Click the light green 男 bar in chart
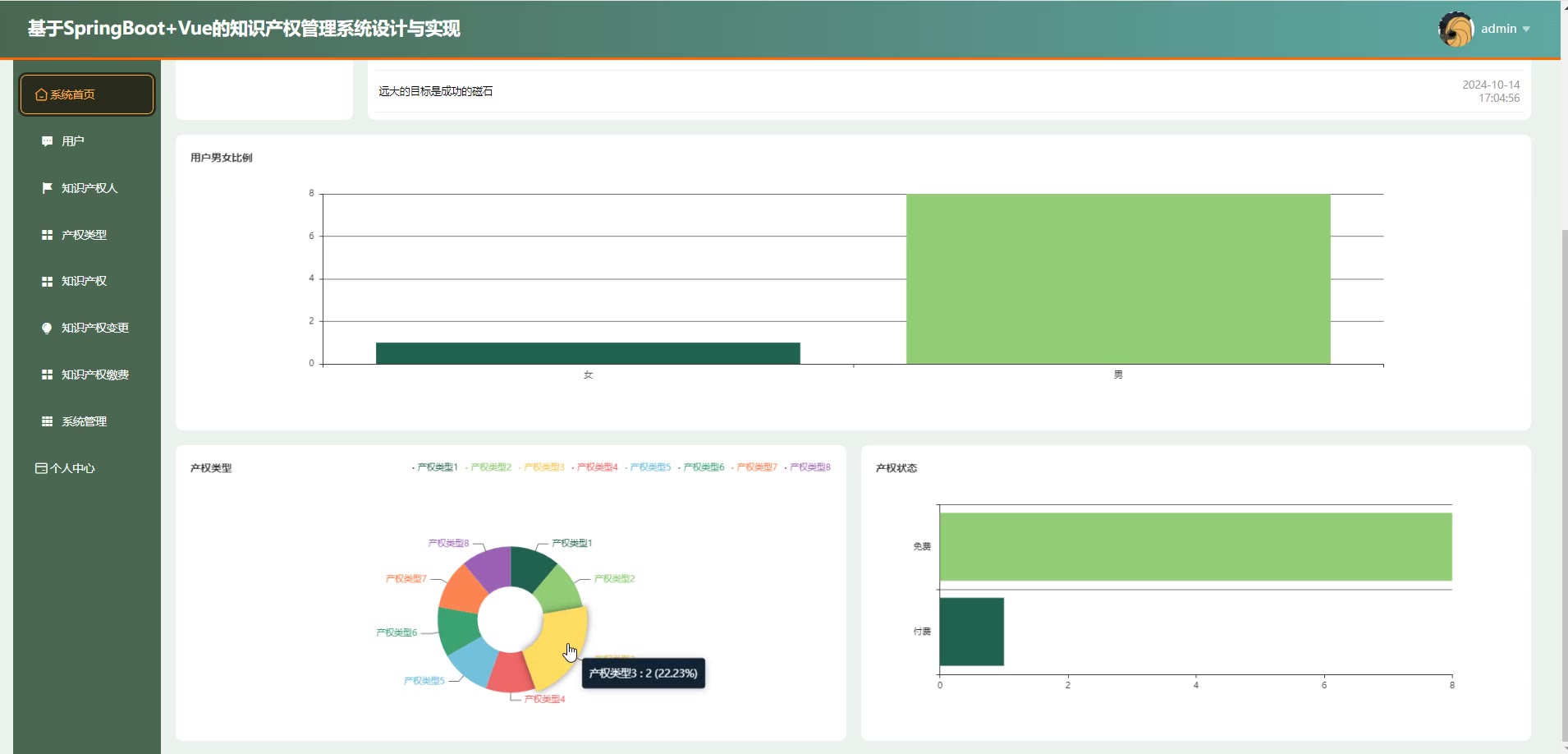The width and height of the screenshot is (1568, 754). (1117, 279)
